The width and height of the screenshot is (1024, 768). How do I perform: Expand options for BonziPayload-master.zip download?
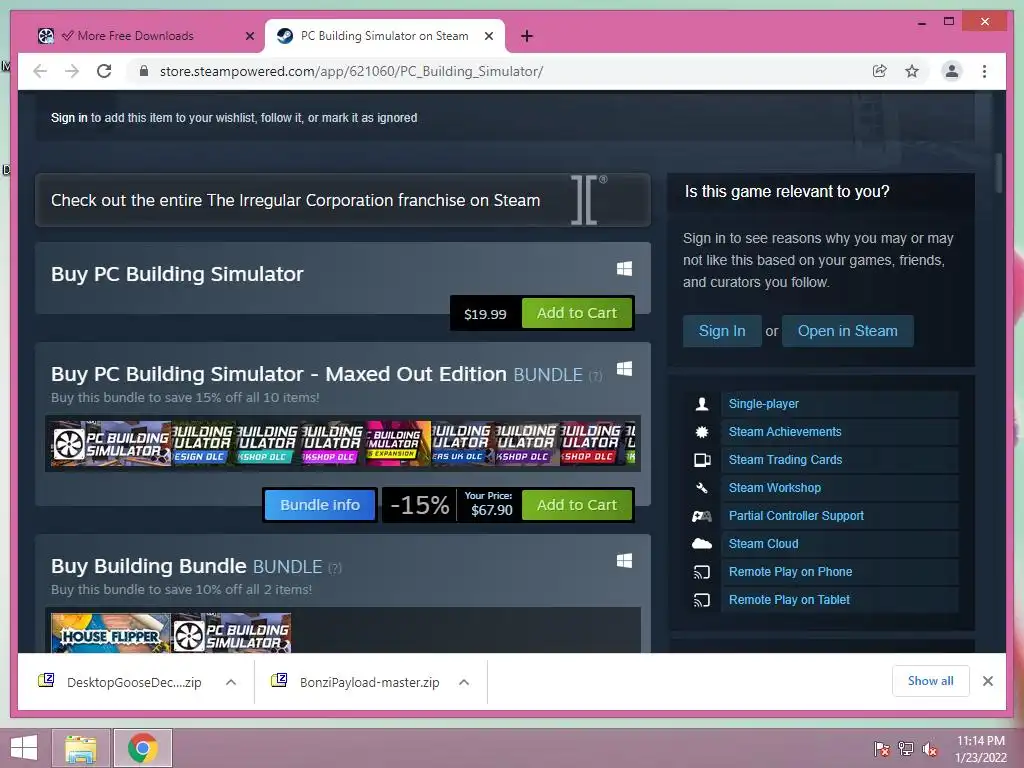click(x=464, y=682)
